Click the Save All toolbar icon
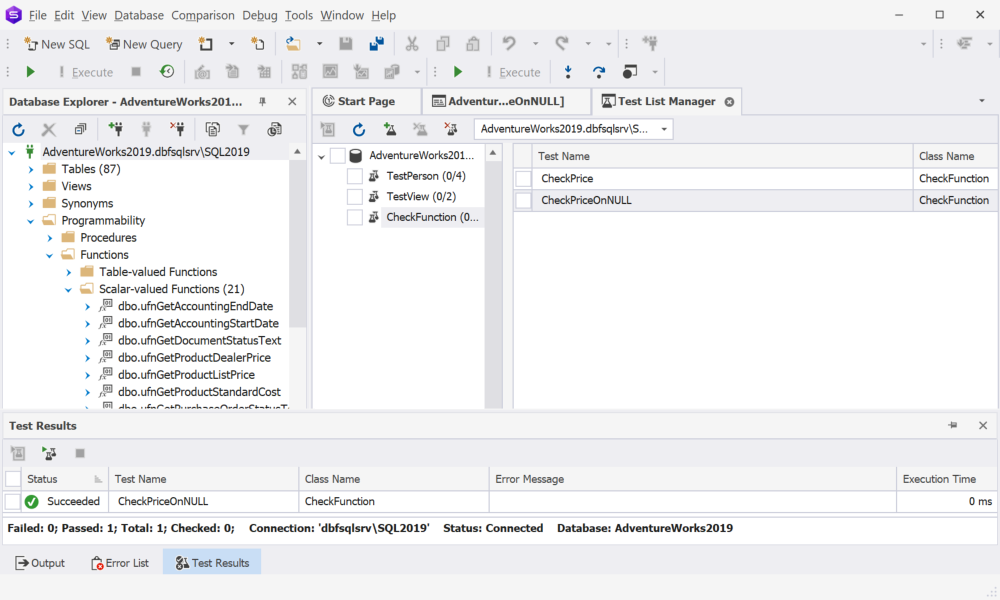 377,43
